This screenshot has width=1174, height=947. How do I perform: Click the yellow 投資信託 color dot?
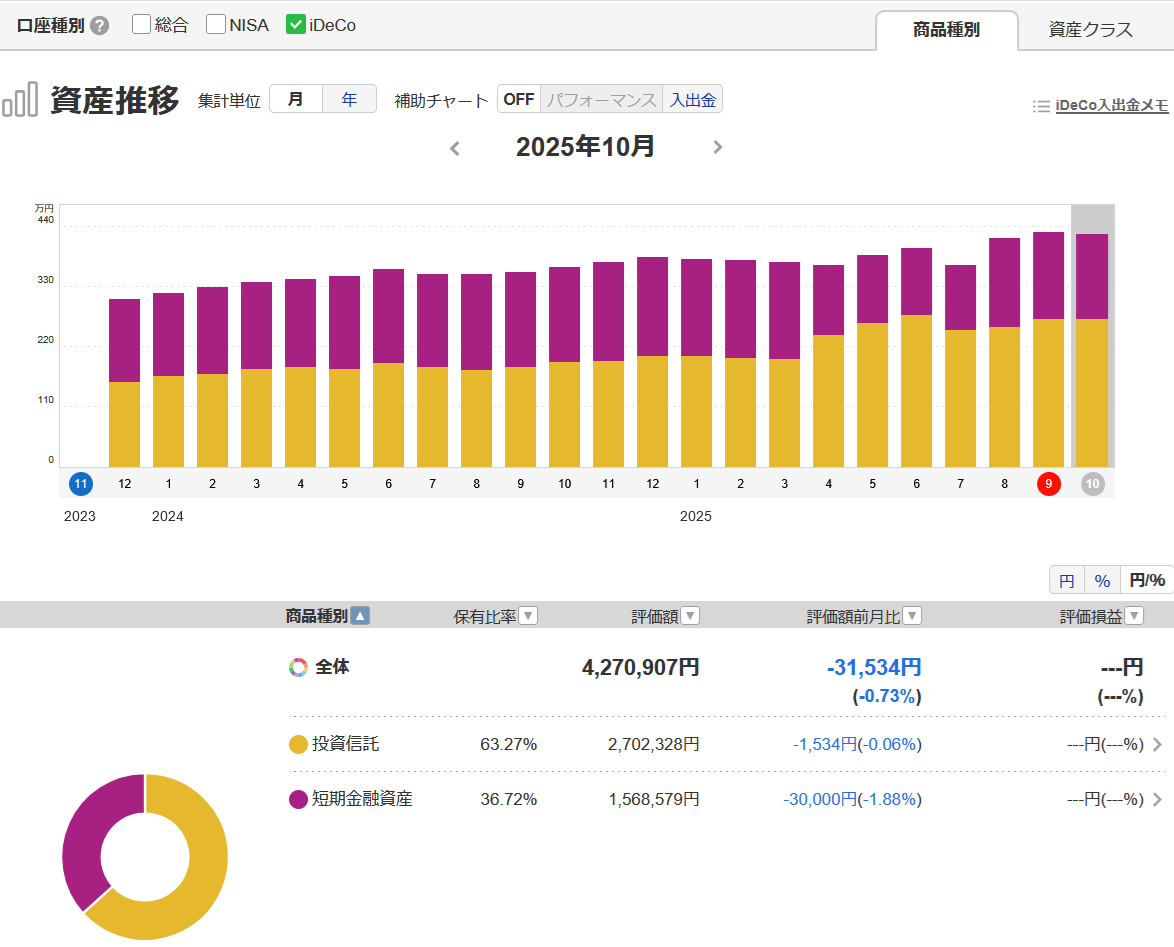(298, 744)
